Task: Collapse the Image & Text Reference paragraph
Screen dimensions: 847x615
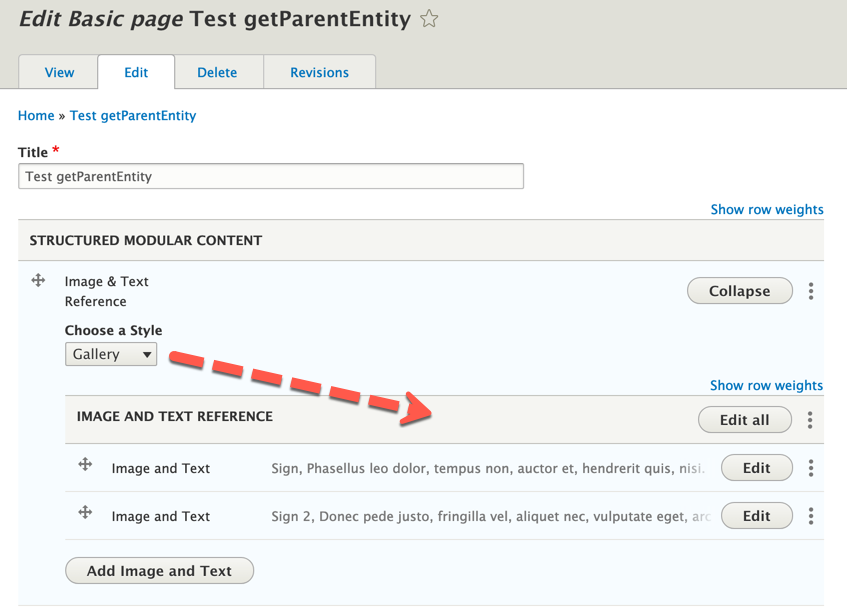Action: point(739,291)
